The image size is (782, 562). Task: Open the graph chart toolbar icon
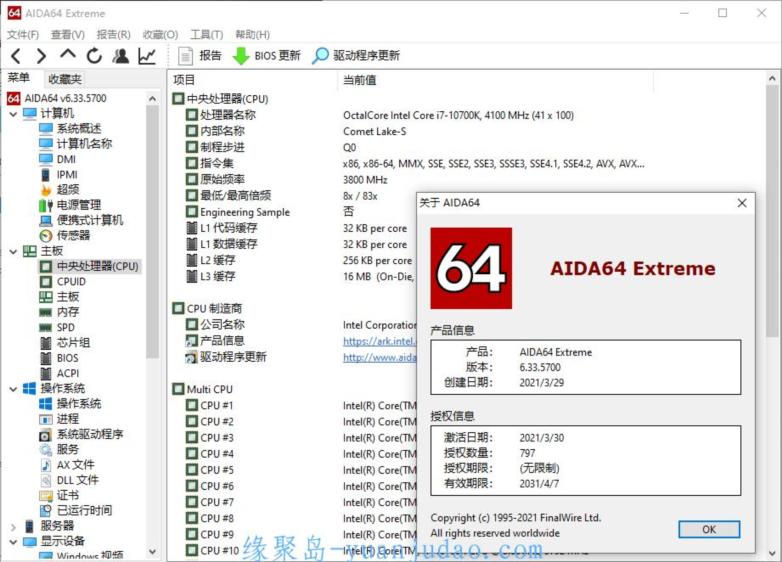(147, 56)
